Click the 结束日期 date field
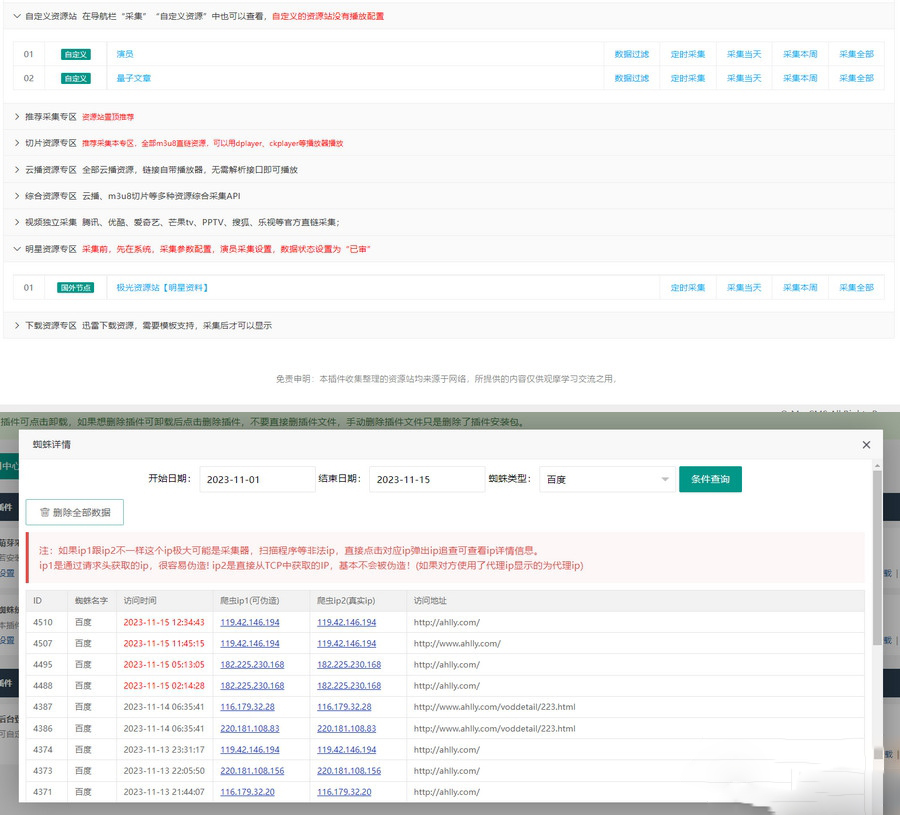The image size is (900, 815). 427,480
